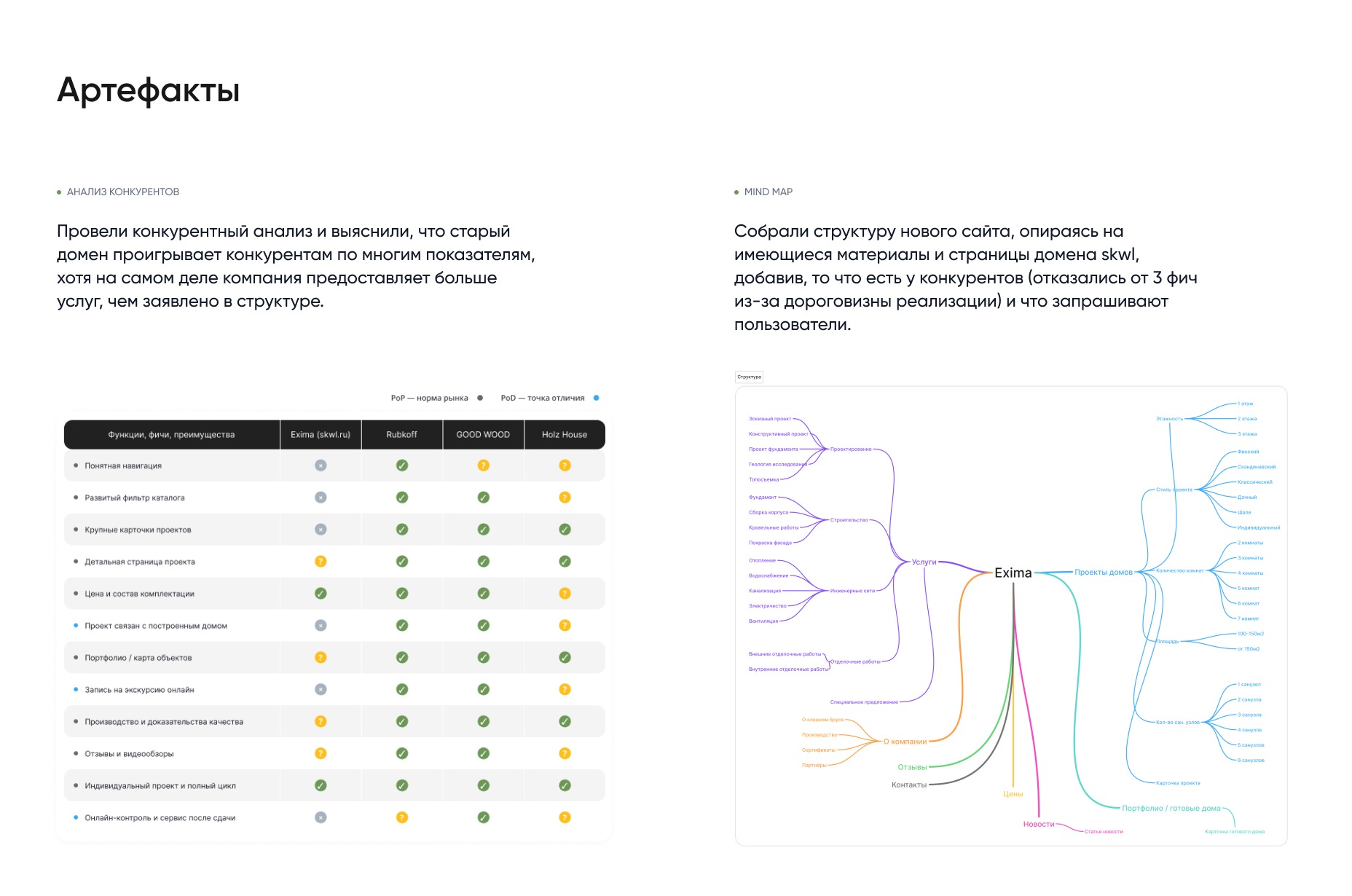Click the Строительство branch node
The image size is (1352, 896).
coord(849,520)
